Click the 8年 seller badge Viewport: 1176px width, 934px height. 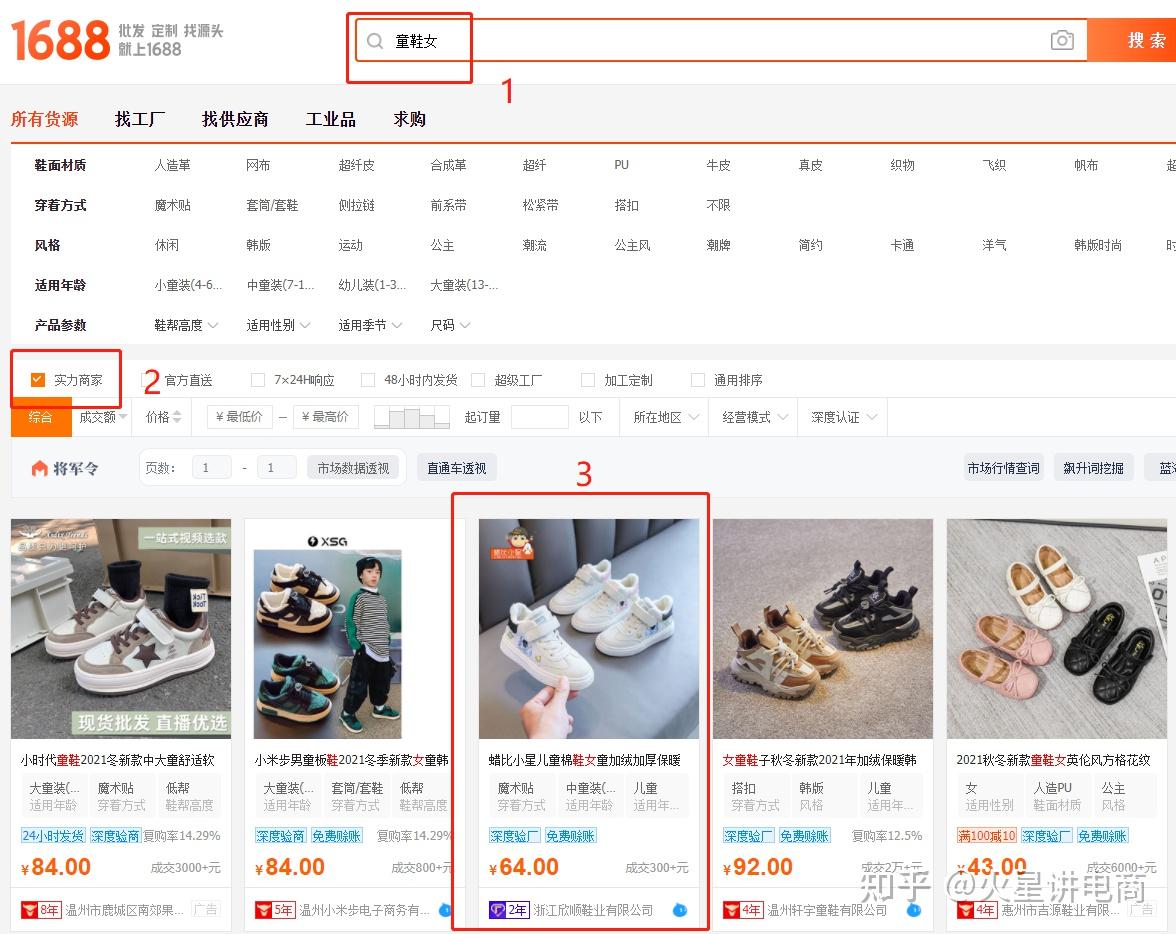[40, 910]
